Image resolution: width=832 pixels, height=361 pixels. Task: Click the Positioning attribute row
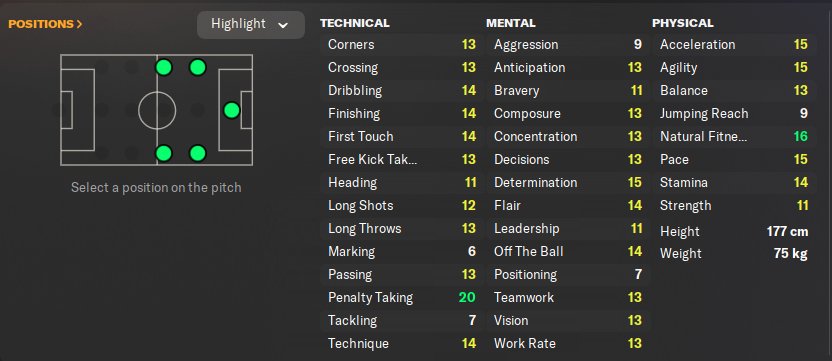coord(567,274)
